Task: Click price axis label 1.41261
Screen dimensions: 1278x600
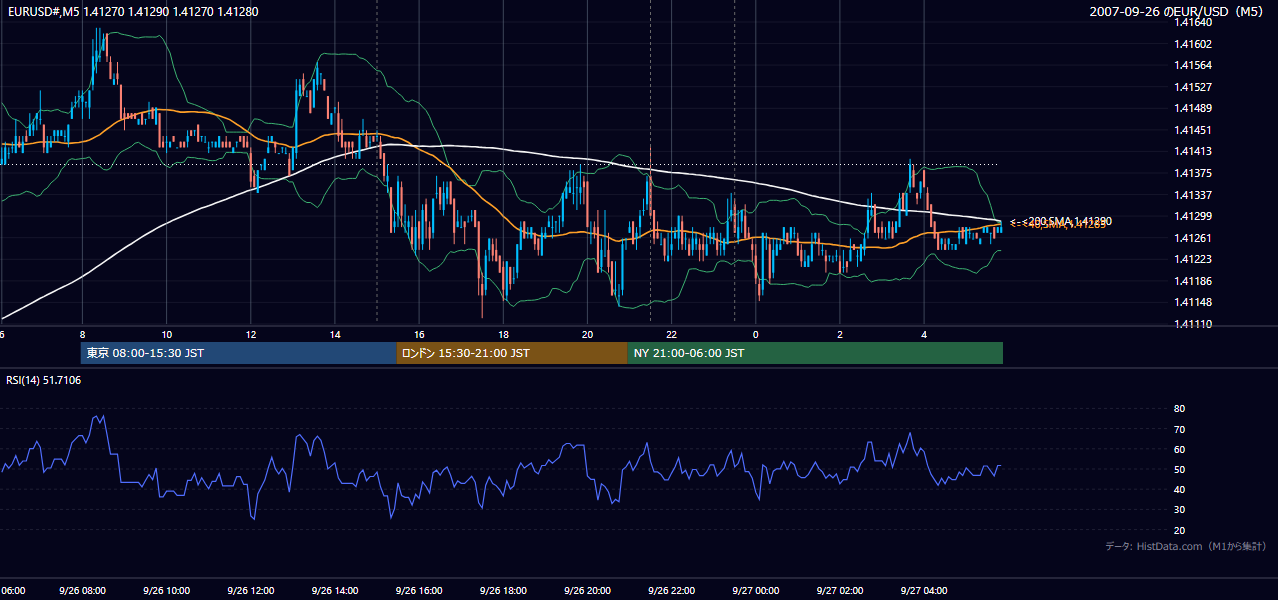Action: pos(1194,238)
